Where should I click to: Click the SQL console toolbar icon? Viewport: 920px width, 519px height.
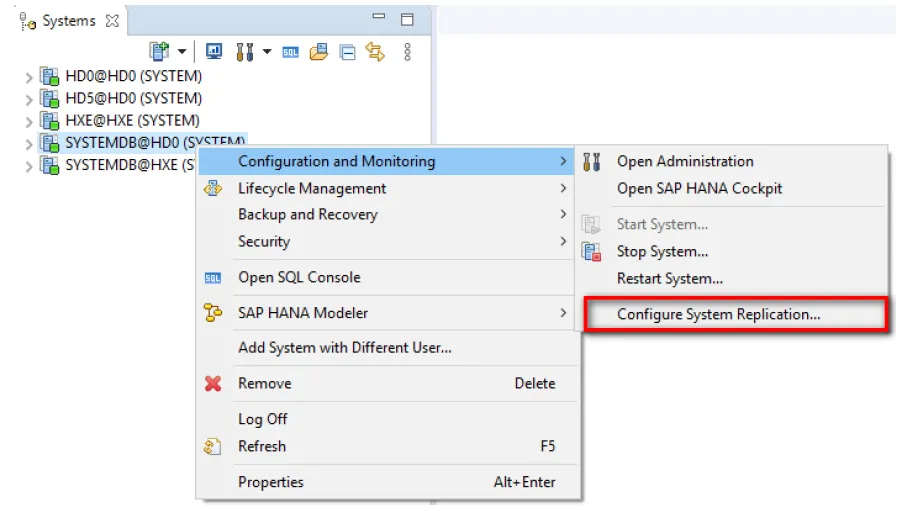click(290, 53)
